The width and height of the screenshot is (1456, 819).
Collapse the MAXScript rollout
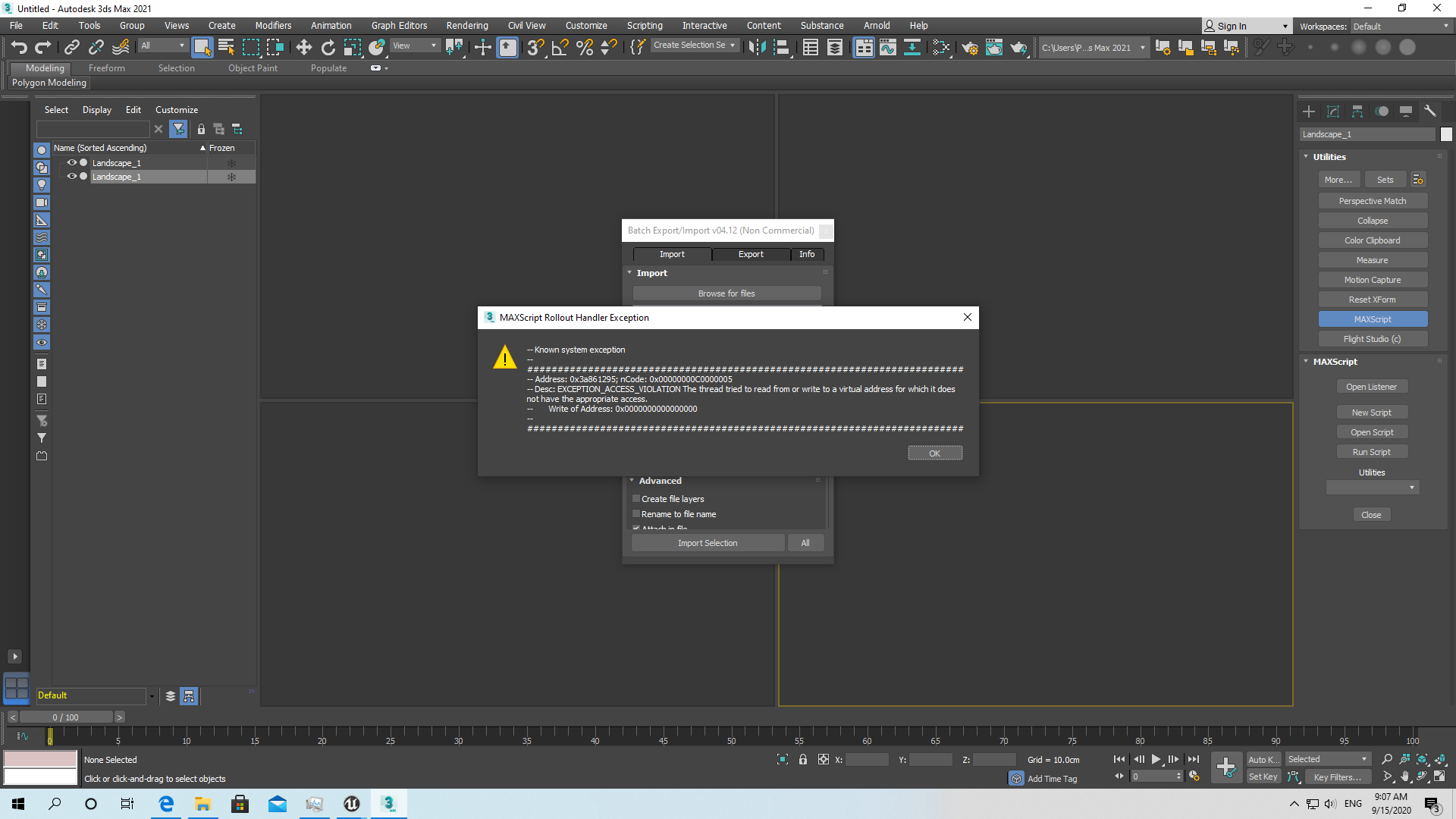pos(1307,362)
